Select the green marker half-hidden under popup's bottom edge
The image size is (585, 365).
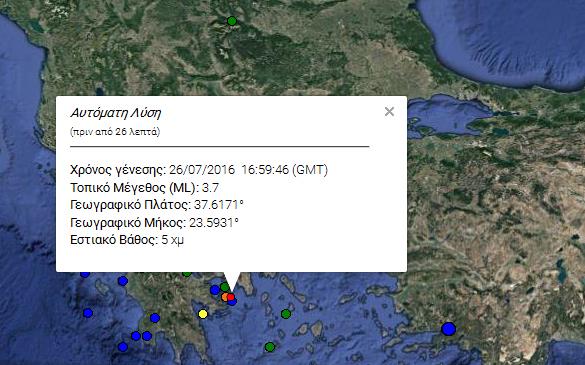pos(187,274)
